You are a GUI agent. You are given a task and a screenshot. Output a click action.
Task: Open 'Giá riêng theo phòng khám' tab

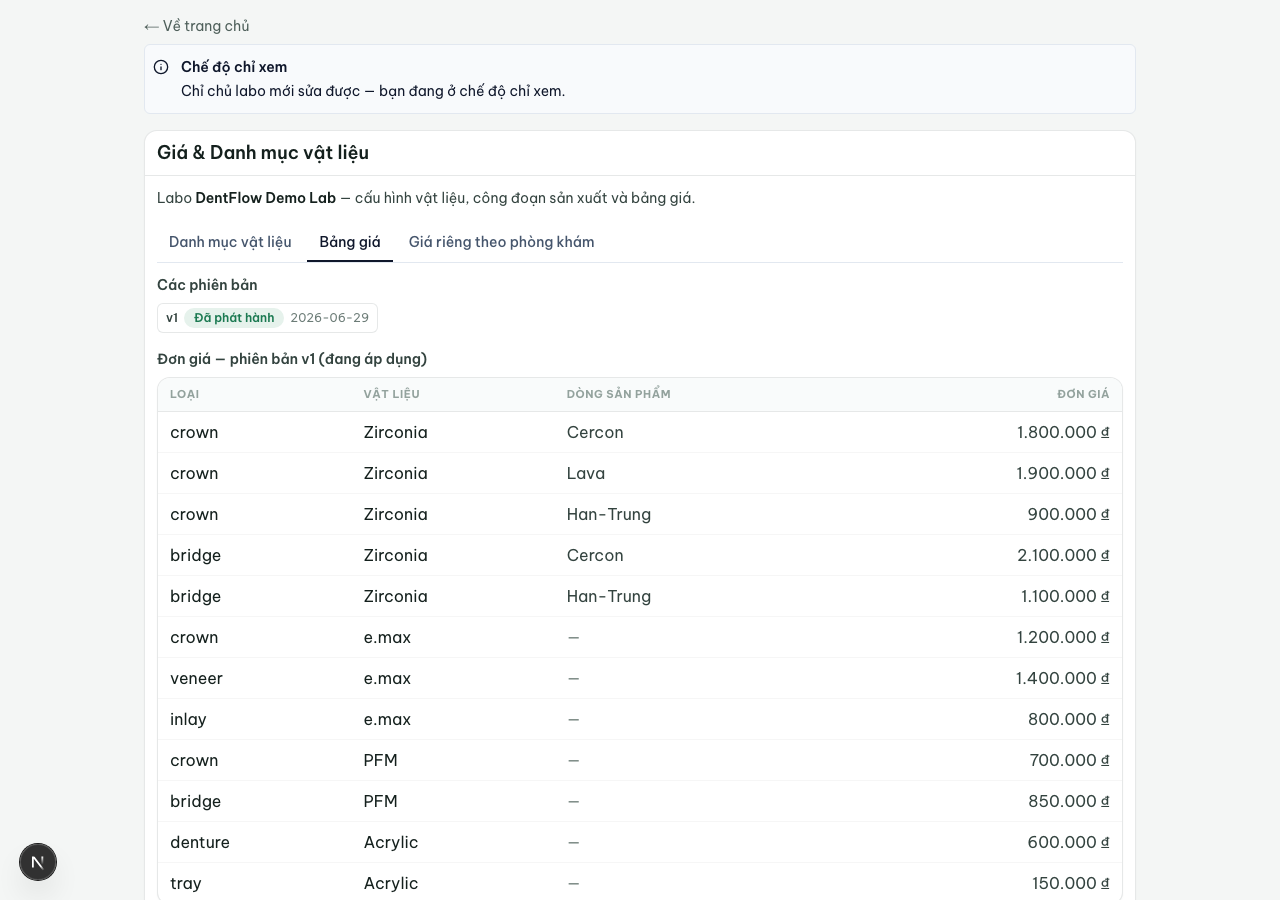501,242
